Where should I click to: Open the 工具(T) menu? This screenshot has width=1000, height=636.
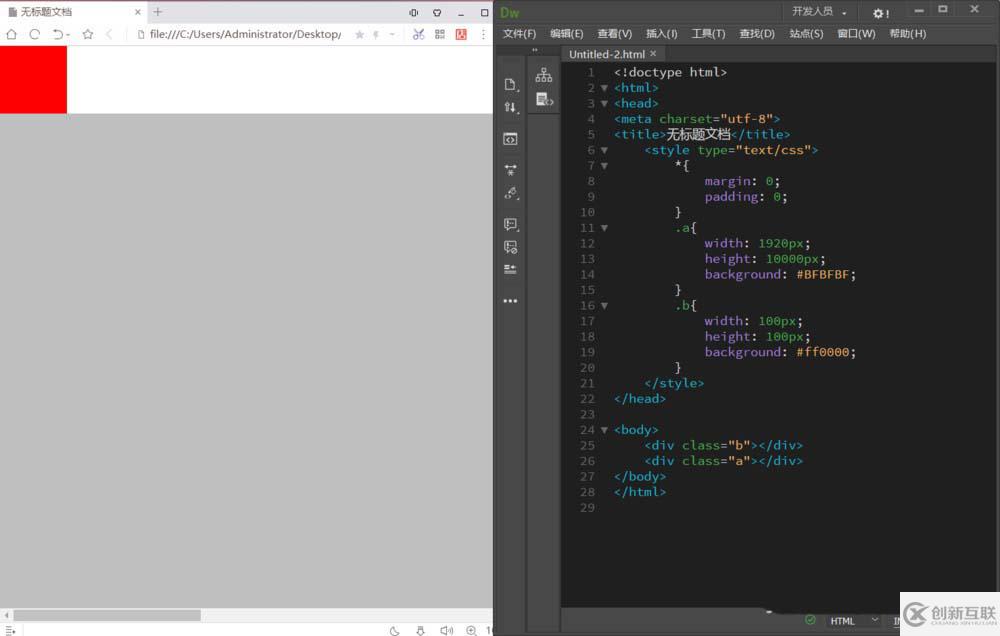pyautogui.click(x=709, y=34)
